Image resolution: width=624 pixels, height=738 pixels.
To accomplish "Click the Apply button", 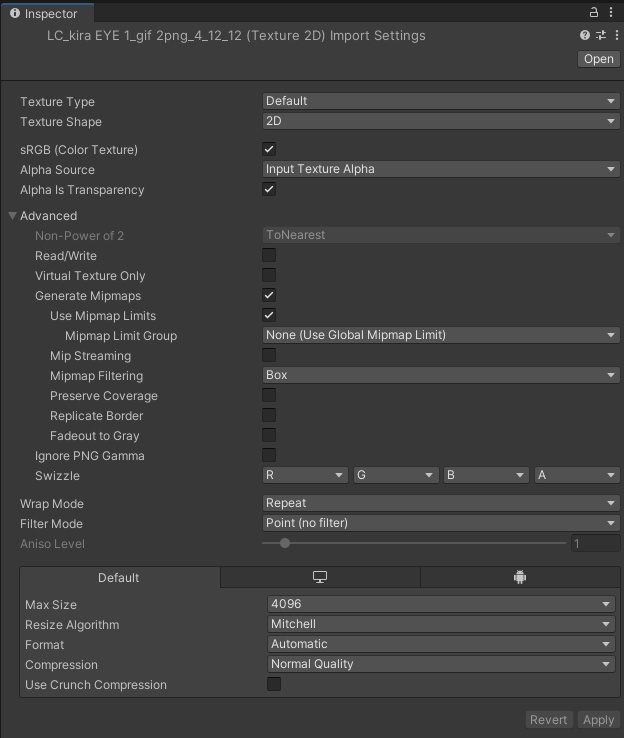I will pos(598,720).
